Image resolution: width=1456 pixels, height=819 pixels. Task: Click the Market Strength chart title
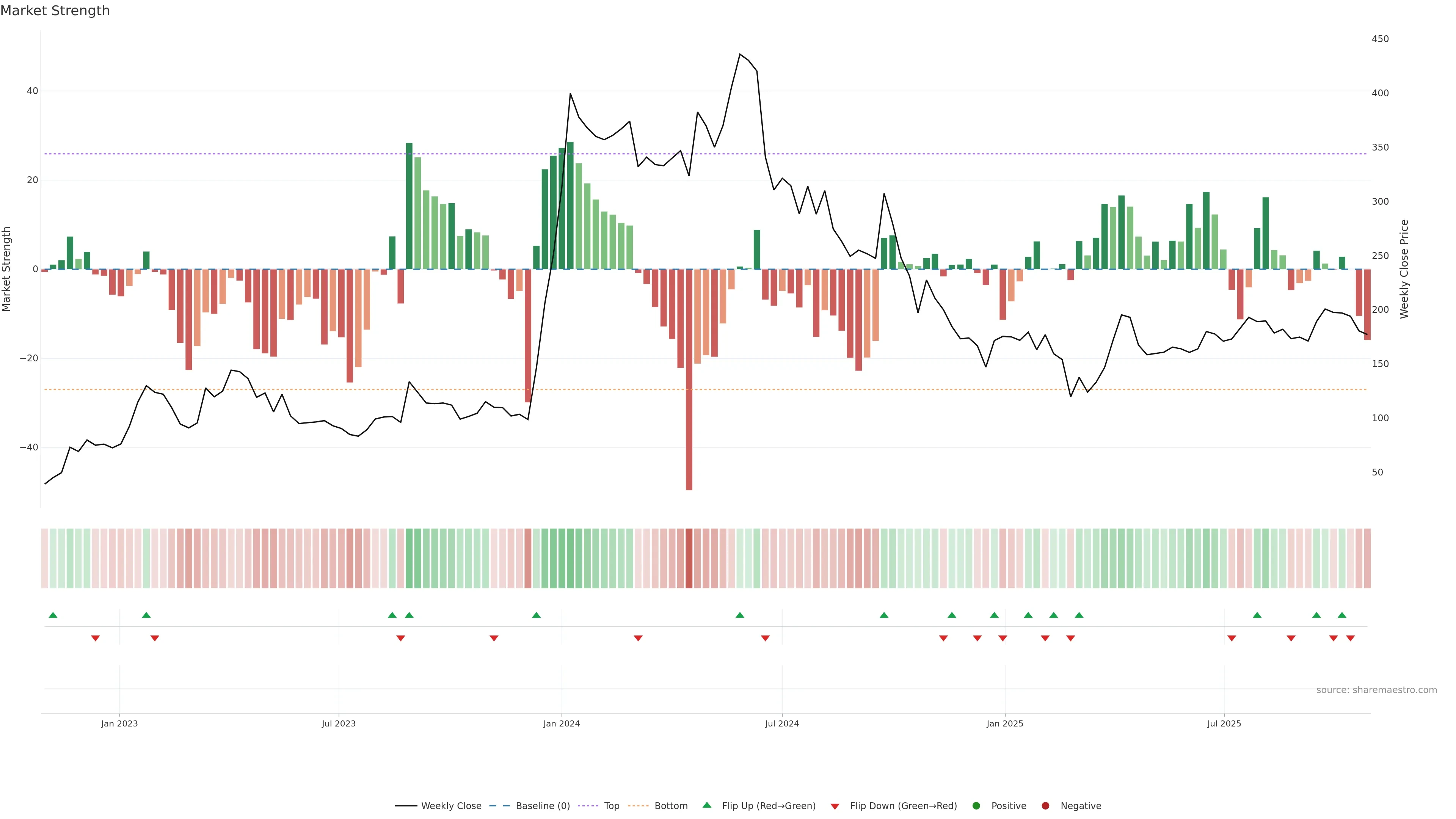[x=55, y=11]
